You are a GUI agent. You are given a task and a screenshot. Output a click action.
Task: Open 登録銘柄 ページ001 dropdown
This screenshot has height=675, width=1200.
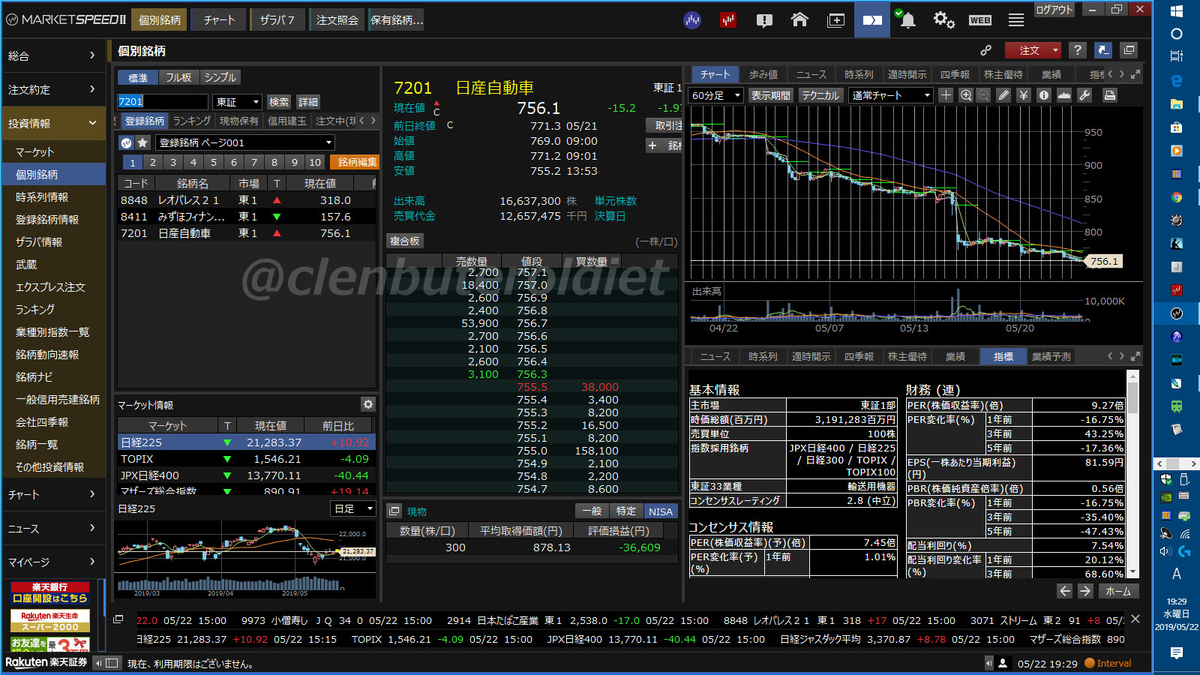(245, 142)
